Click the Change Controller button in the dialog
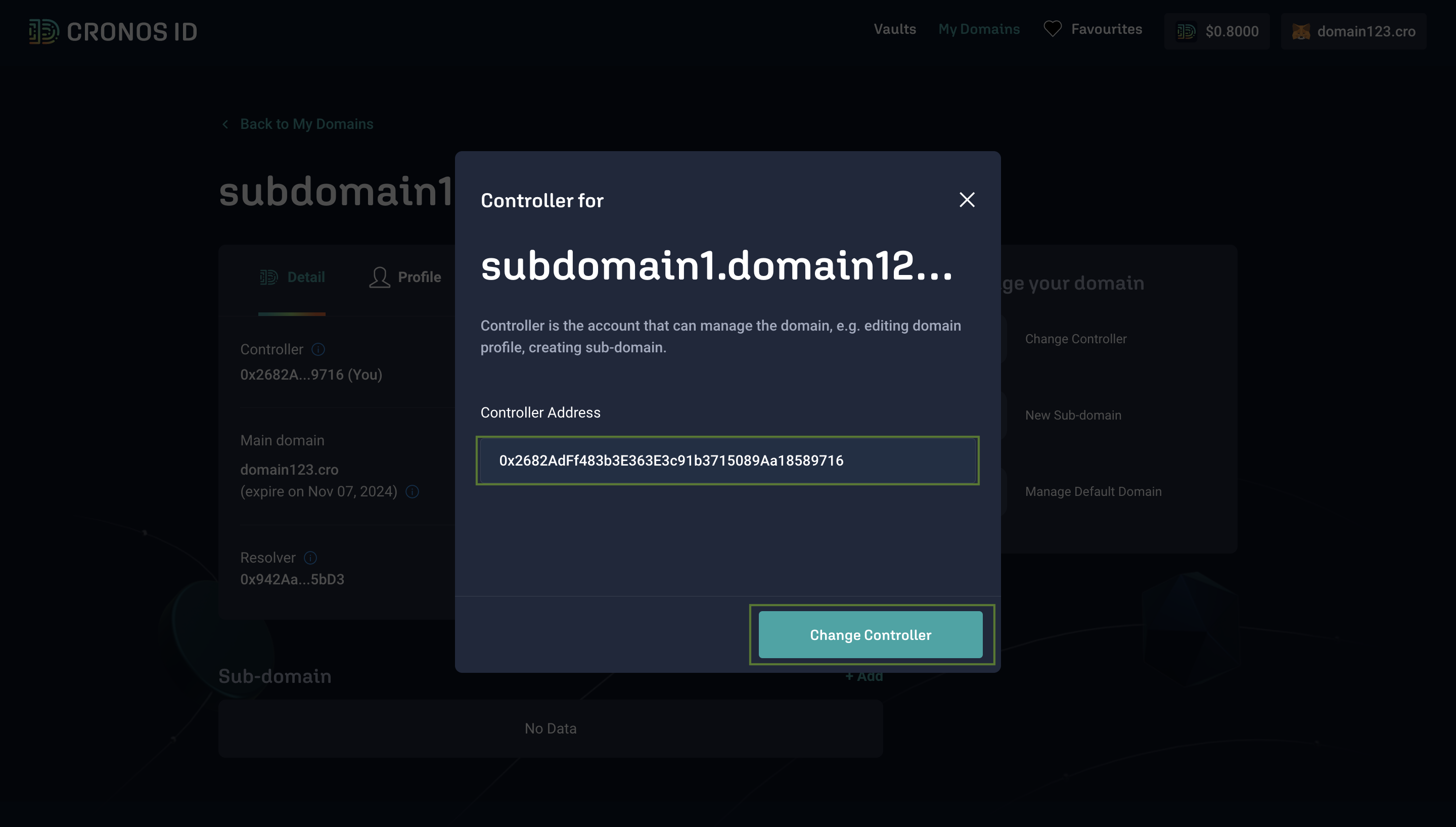The width and height of the screenshot is (1456, 827). click(x=870, y=634)
